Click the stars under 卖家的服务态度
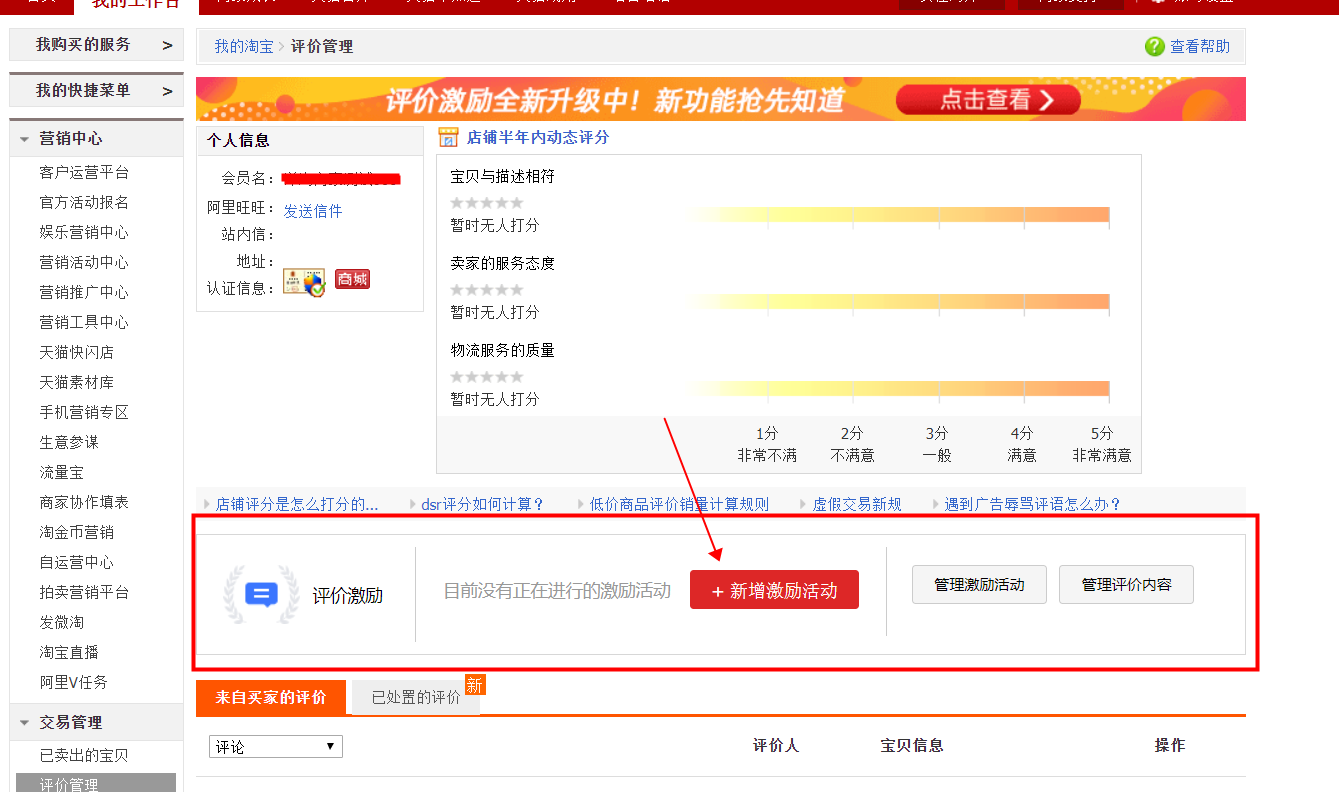1339x792 pixels. 487,290
